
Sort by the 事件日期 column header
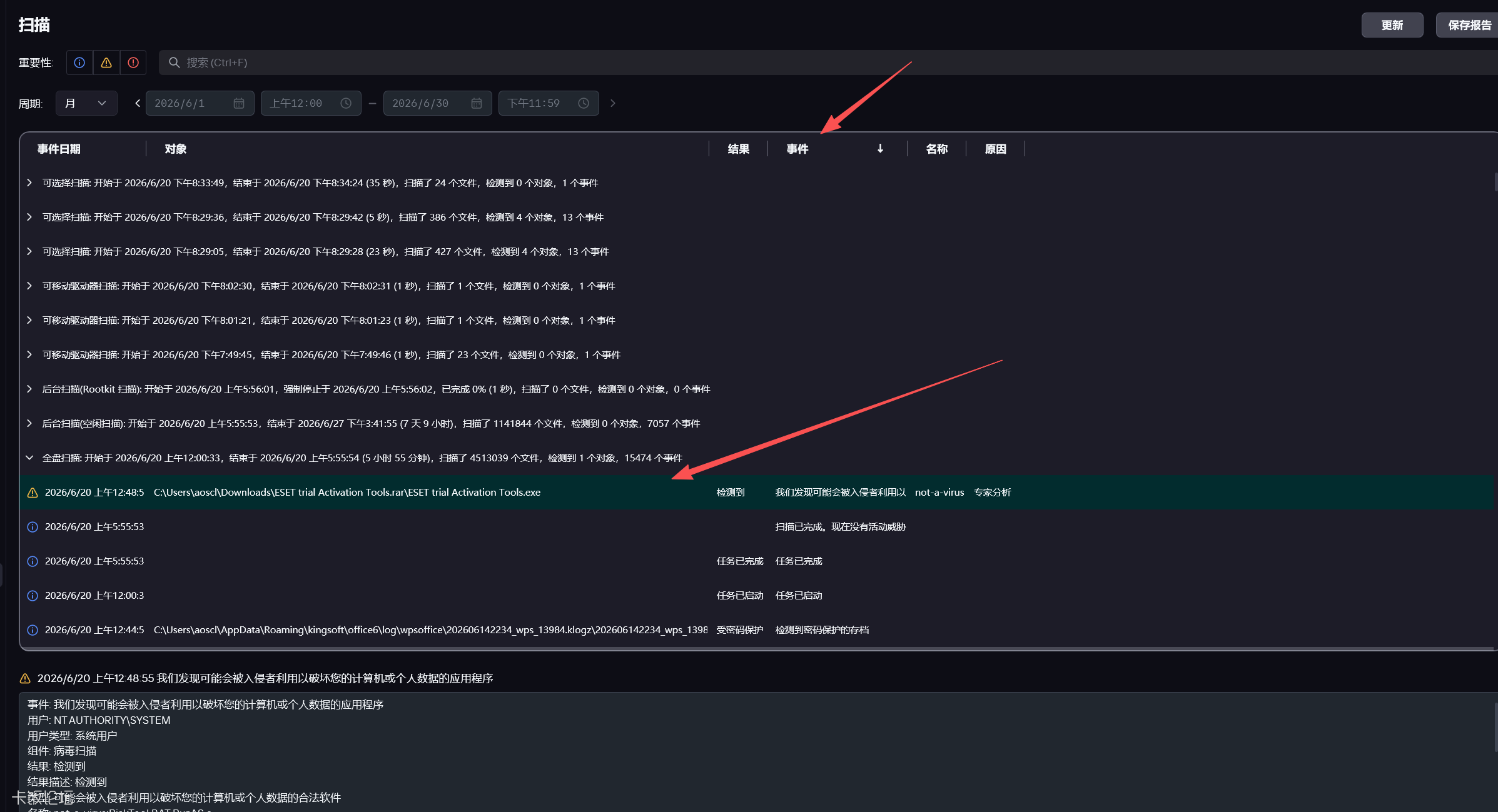pyautogui.click(x=59, y=149)
